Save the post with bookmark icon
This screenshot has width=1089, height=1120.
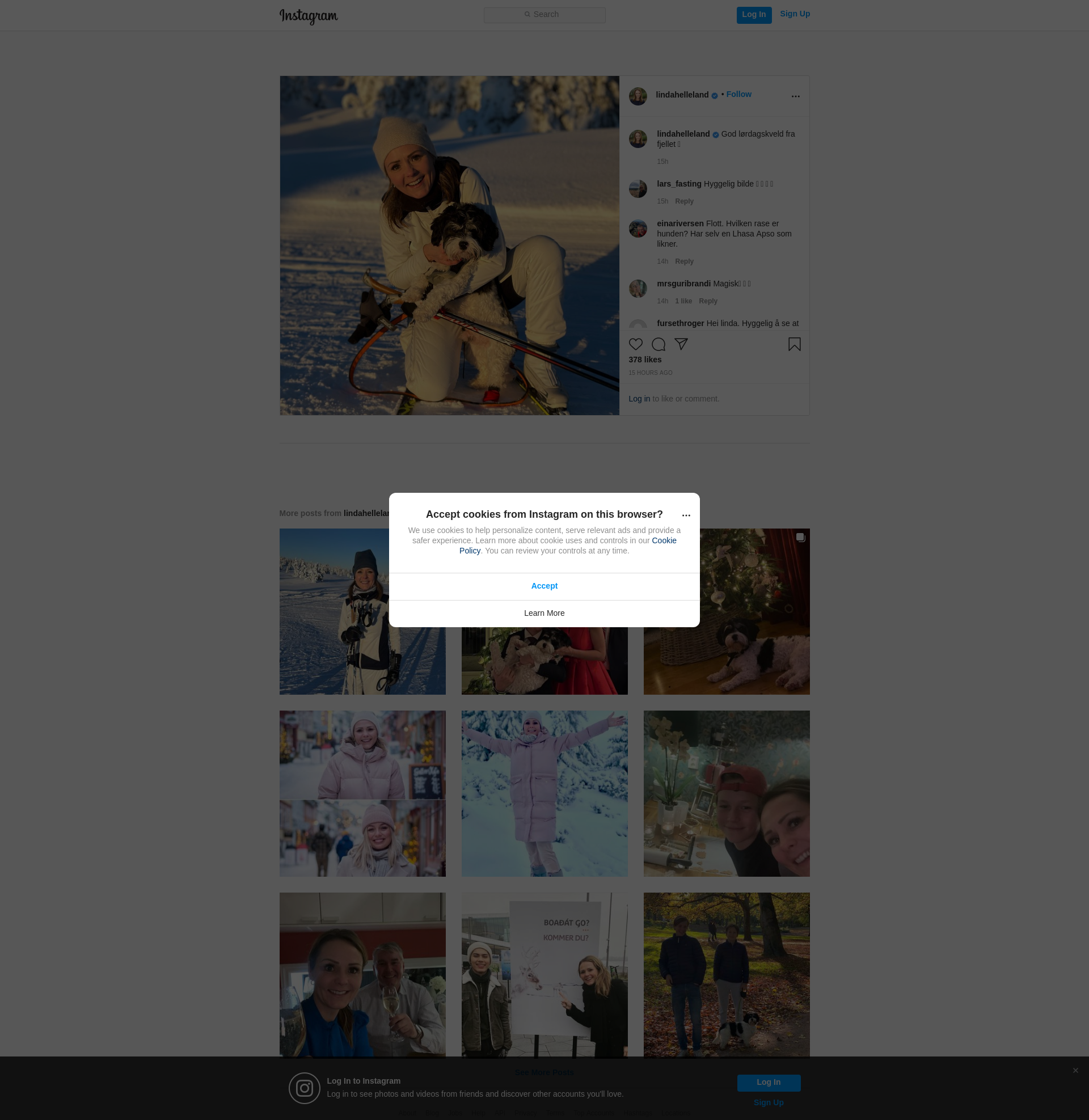pos(794,344)
